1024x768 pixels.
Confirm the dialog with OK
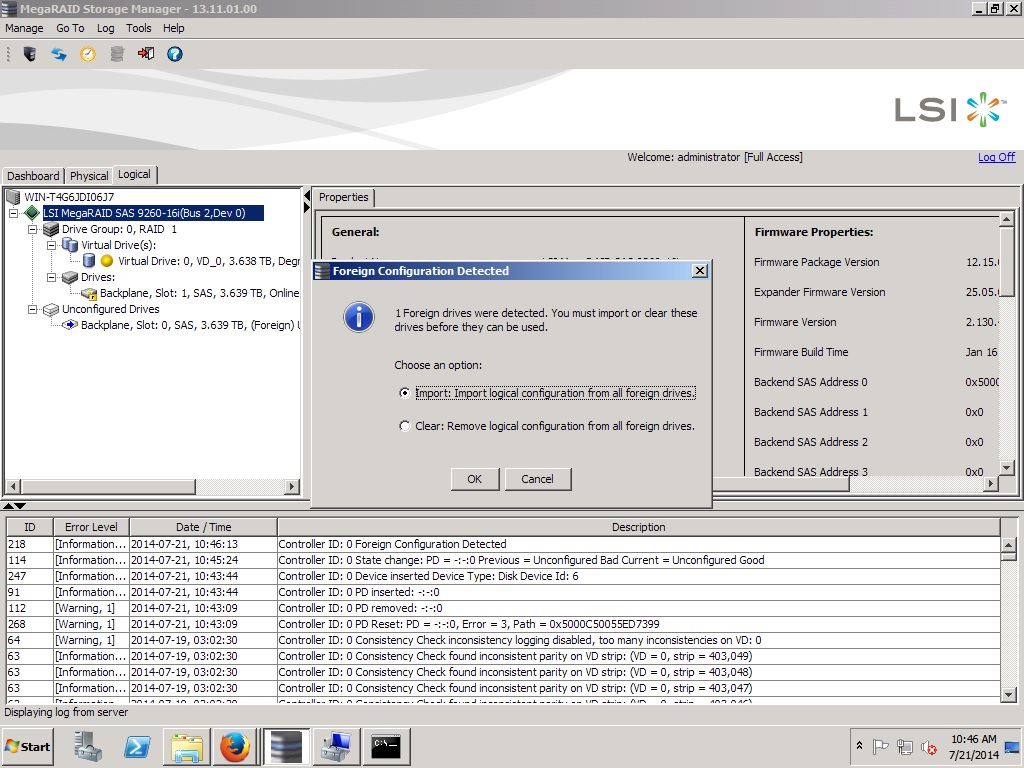(474, 479)
